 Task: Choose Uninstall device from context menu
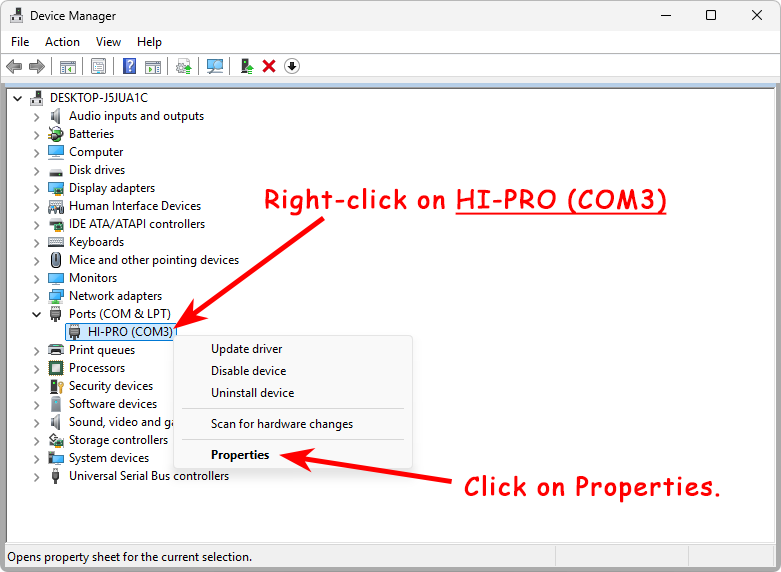(x=252, y=393)
